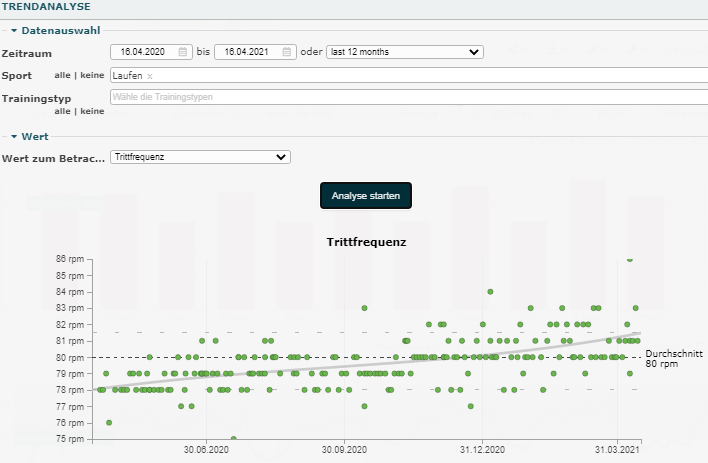Click the 86 rpm data point

click(630, 259)
